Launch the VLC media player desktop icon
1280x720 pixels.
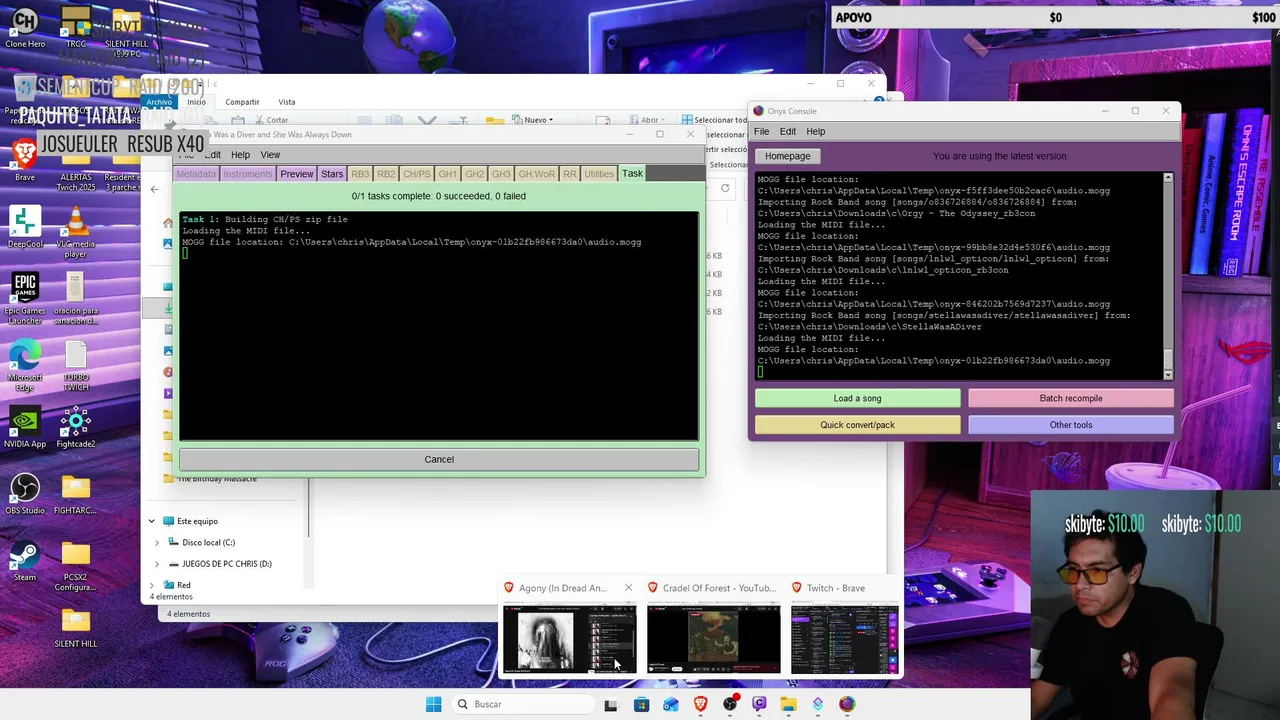(x=76, y=233)
